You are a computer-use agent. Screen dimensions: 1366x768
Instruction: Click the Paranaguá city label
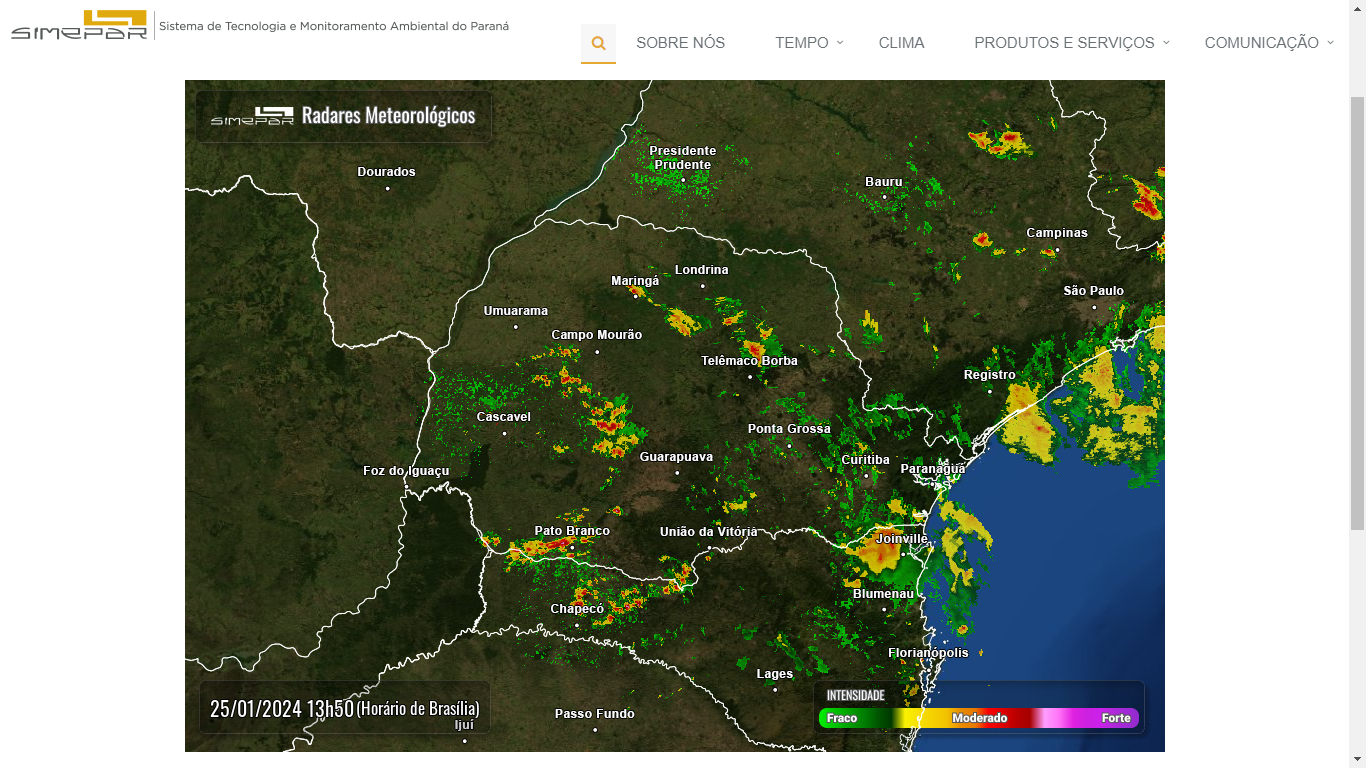coord(933,469)
